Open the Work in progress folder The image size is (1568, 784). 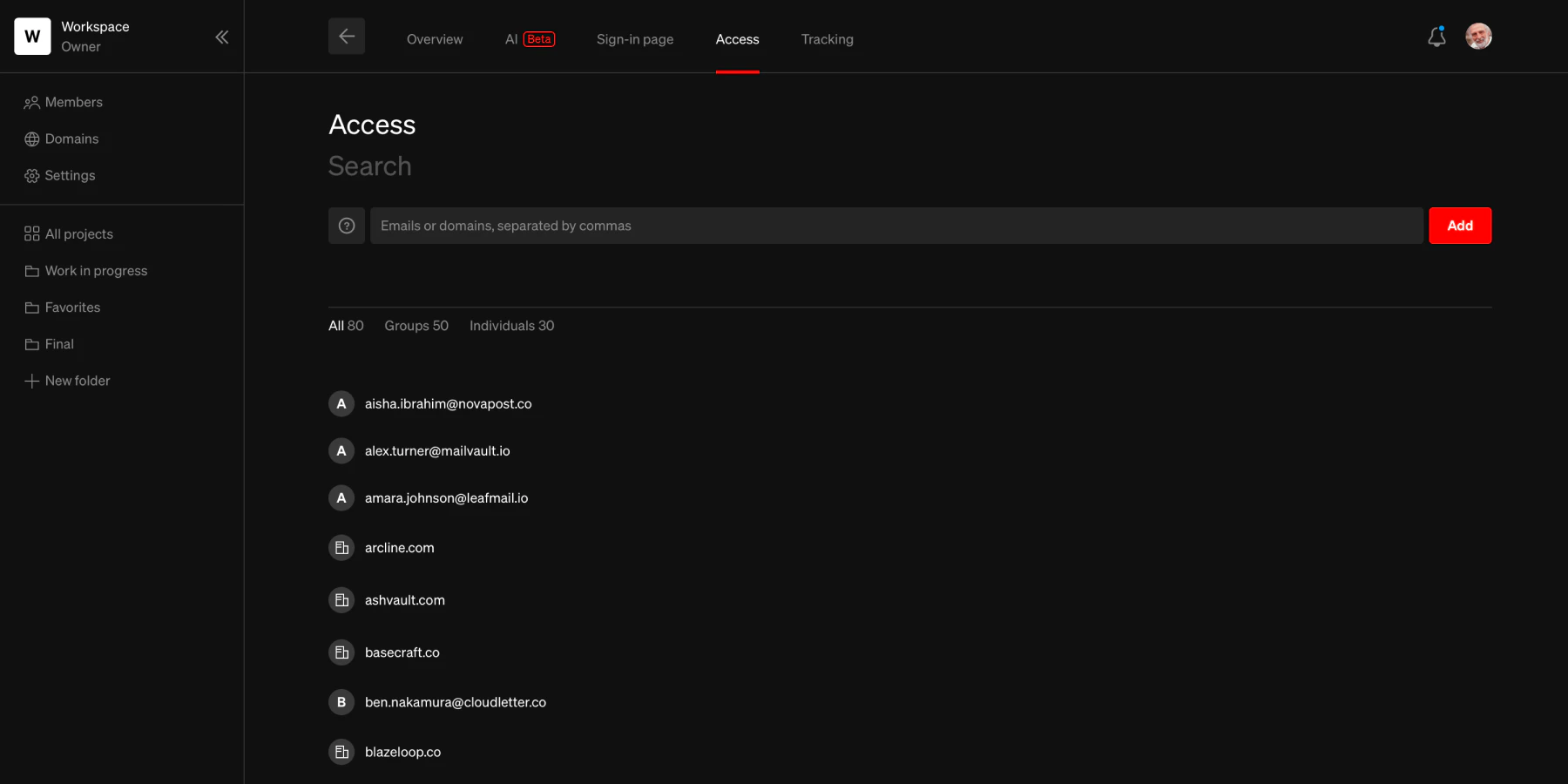coord(96,270)
